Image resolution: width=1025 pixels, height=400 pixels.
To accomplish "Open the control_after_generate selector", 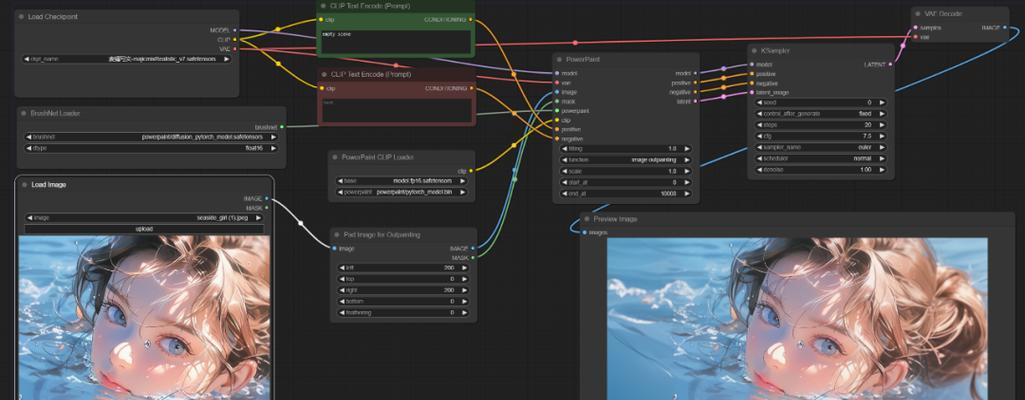I will pyautogui.click(x=821, y=114).
